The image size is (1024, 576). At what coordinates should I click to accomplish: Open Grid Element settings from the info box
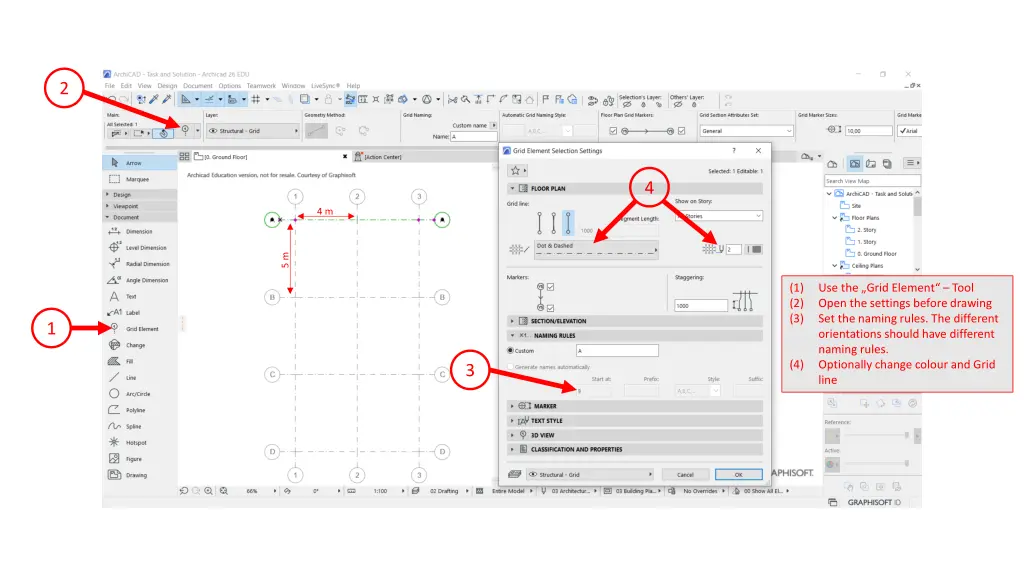[x=185, y=130]
